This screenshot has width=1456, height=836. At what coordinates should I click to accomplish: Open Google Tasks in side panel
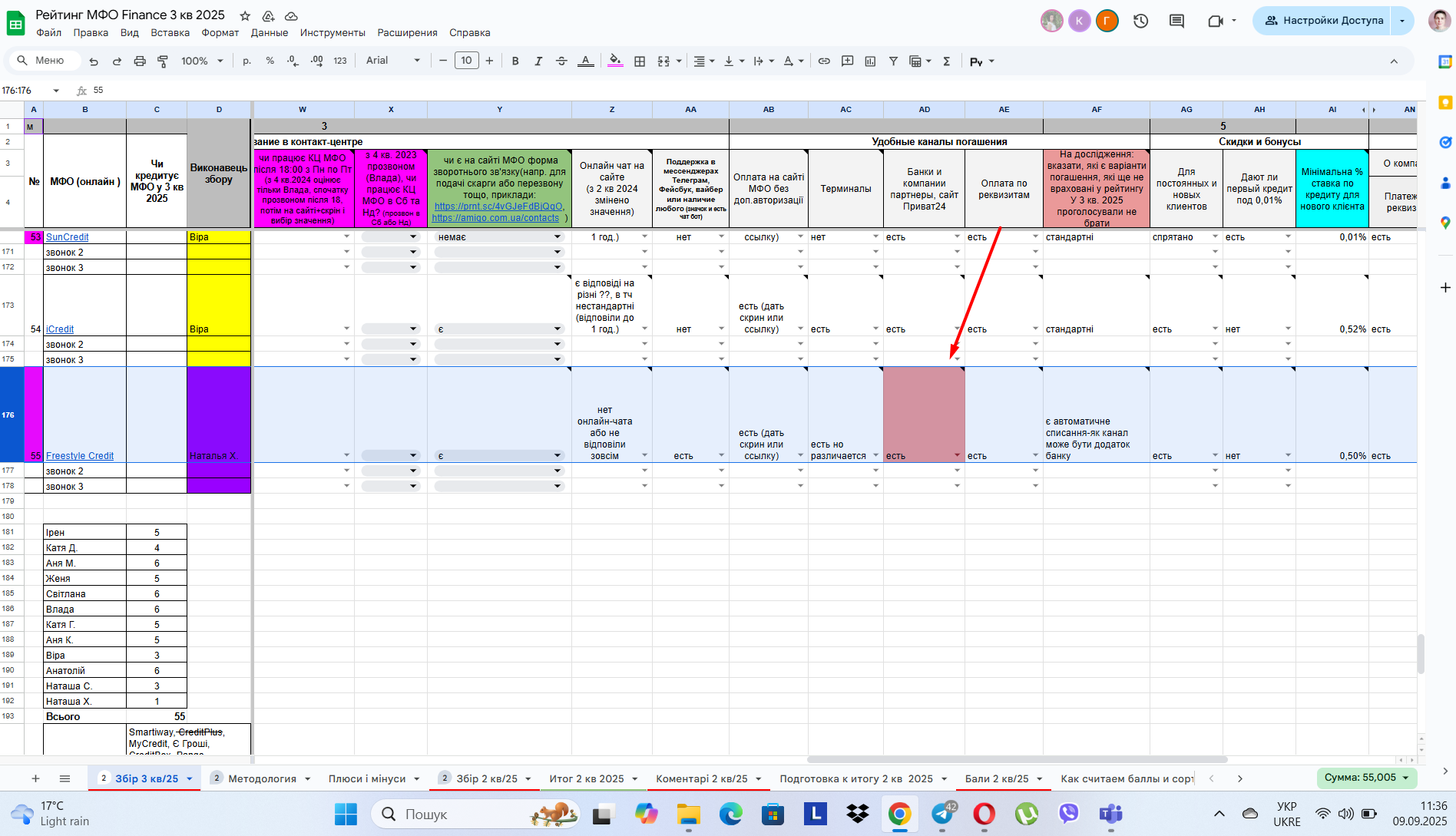pos(1445,142)
